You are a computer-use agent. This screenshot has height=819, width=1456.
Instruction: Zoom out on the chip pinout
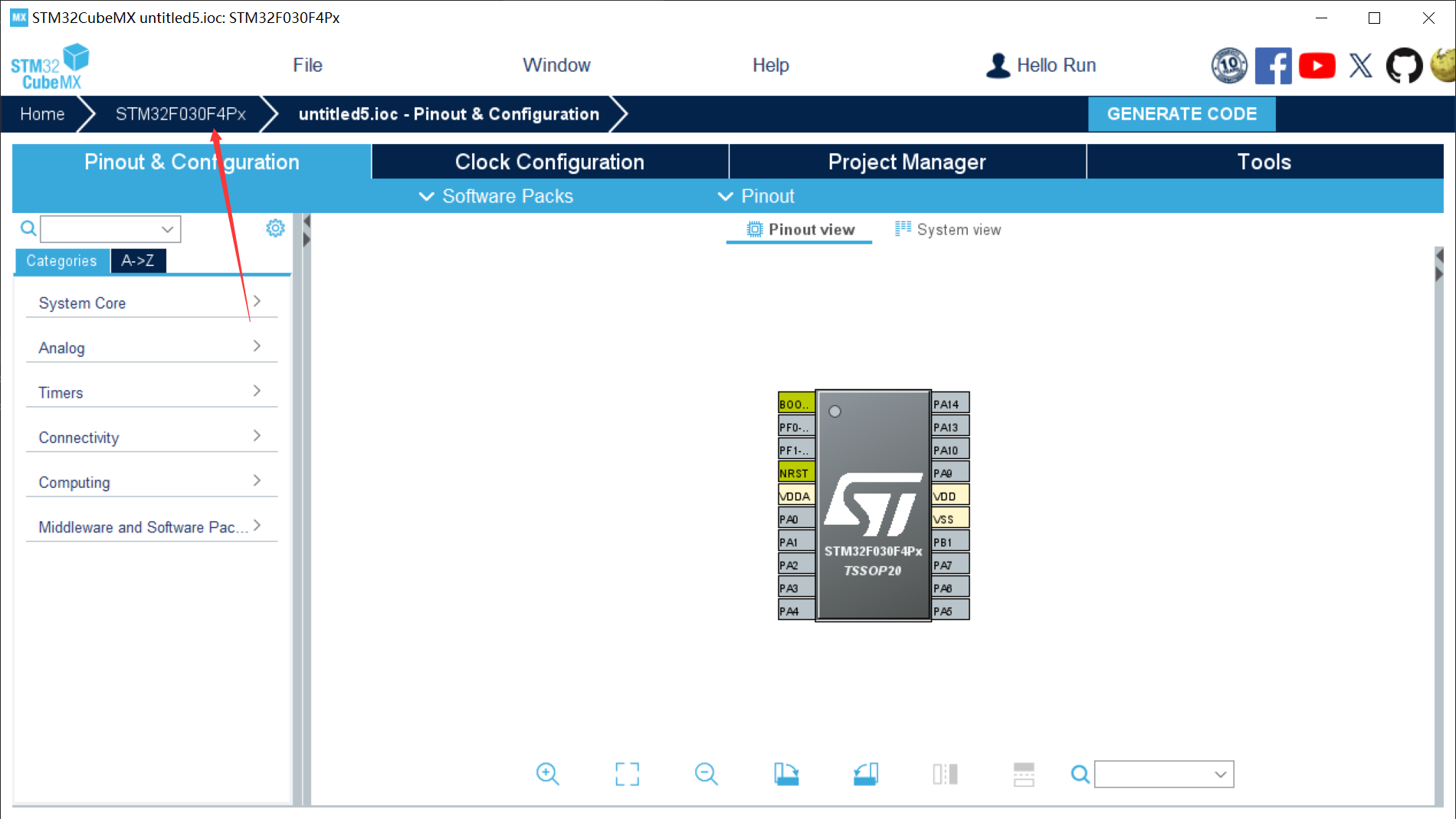706,774
